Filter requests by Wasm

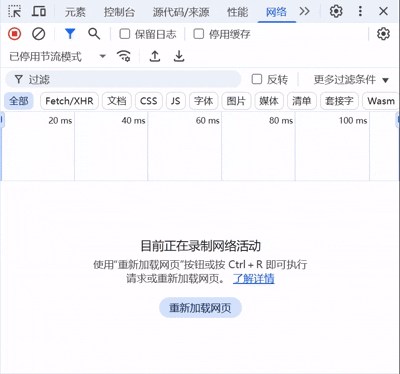coord(381,101)
